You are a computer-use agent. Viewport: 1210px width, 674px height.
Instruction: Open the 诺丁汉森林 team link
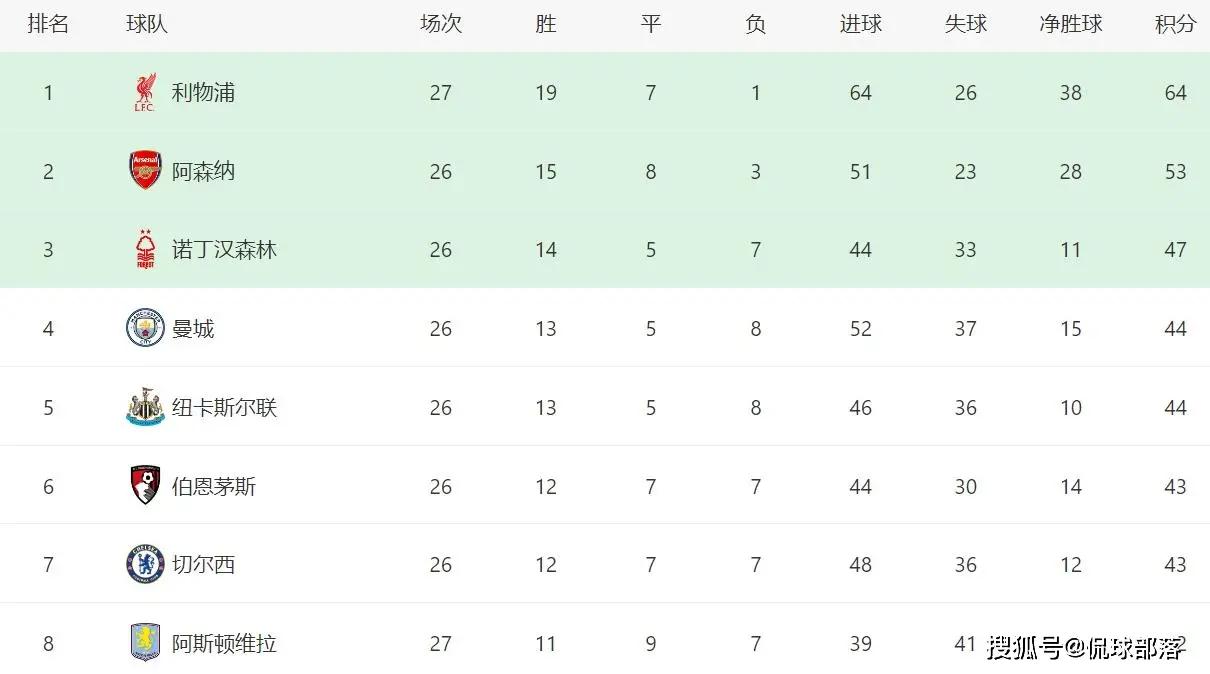pyautogui.click(x=224, y=250)
